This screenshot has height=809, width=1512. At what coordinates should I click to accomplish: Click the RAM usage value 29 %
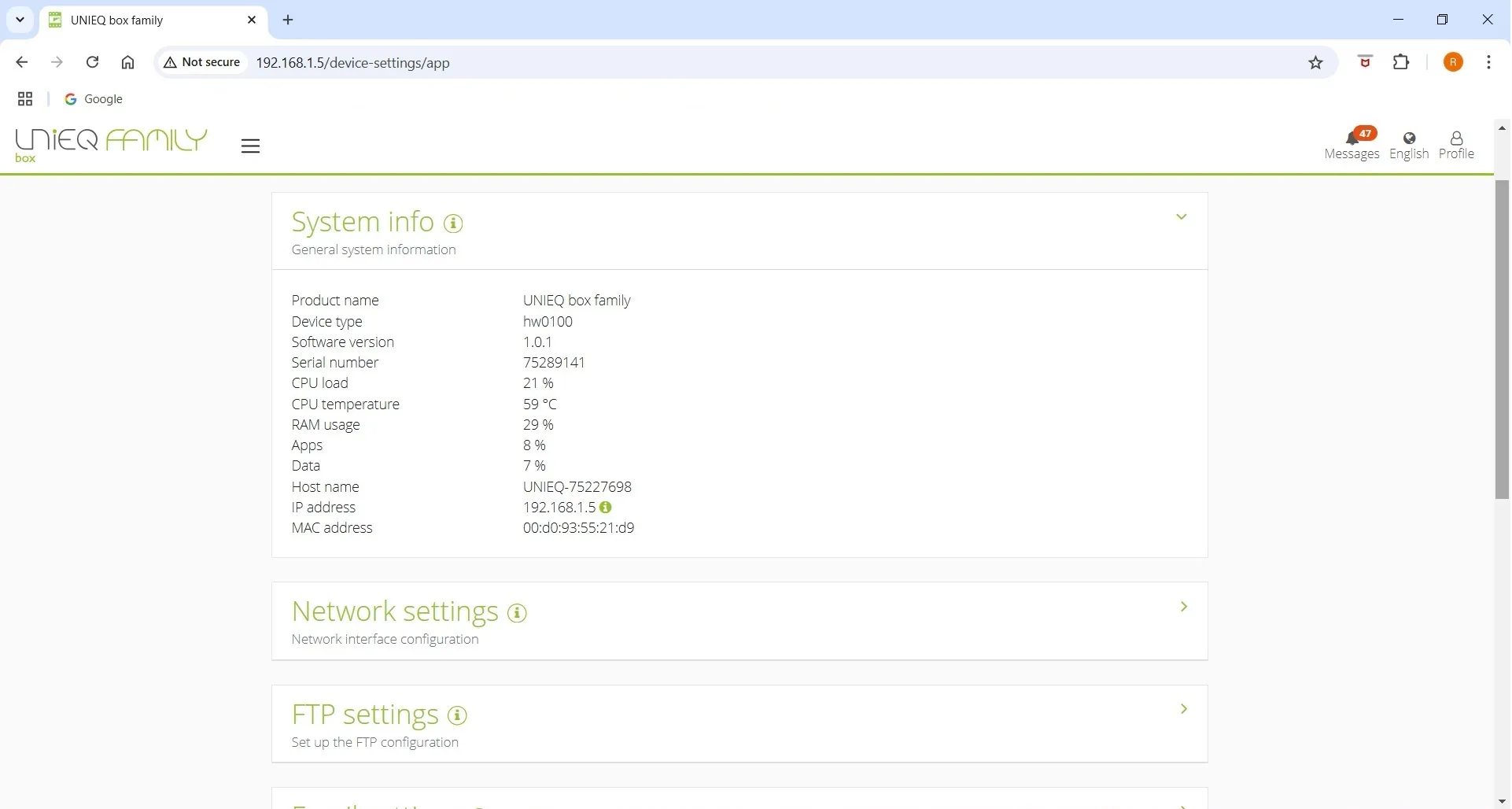pyautogui.click(x=539, y=426)
